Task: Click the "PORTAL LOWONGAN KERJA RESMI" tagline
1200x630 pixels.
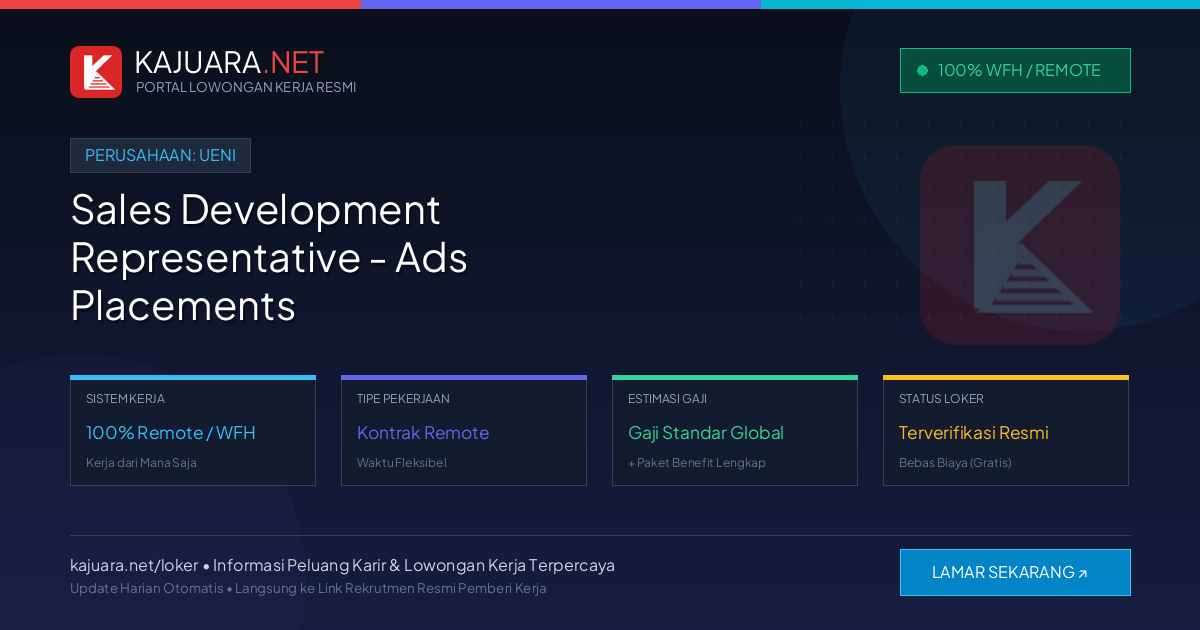Action: (x=246, y=87)
